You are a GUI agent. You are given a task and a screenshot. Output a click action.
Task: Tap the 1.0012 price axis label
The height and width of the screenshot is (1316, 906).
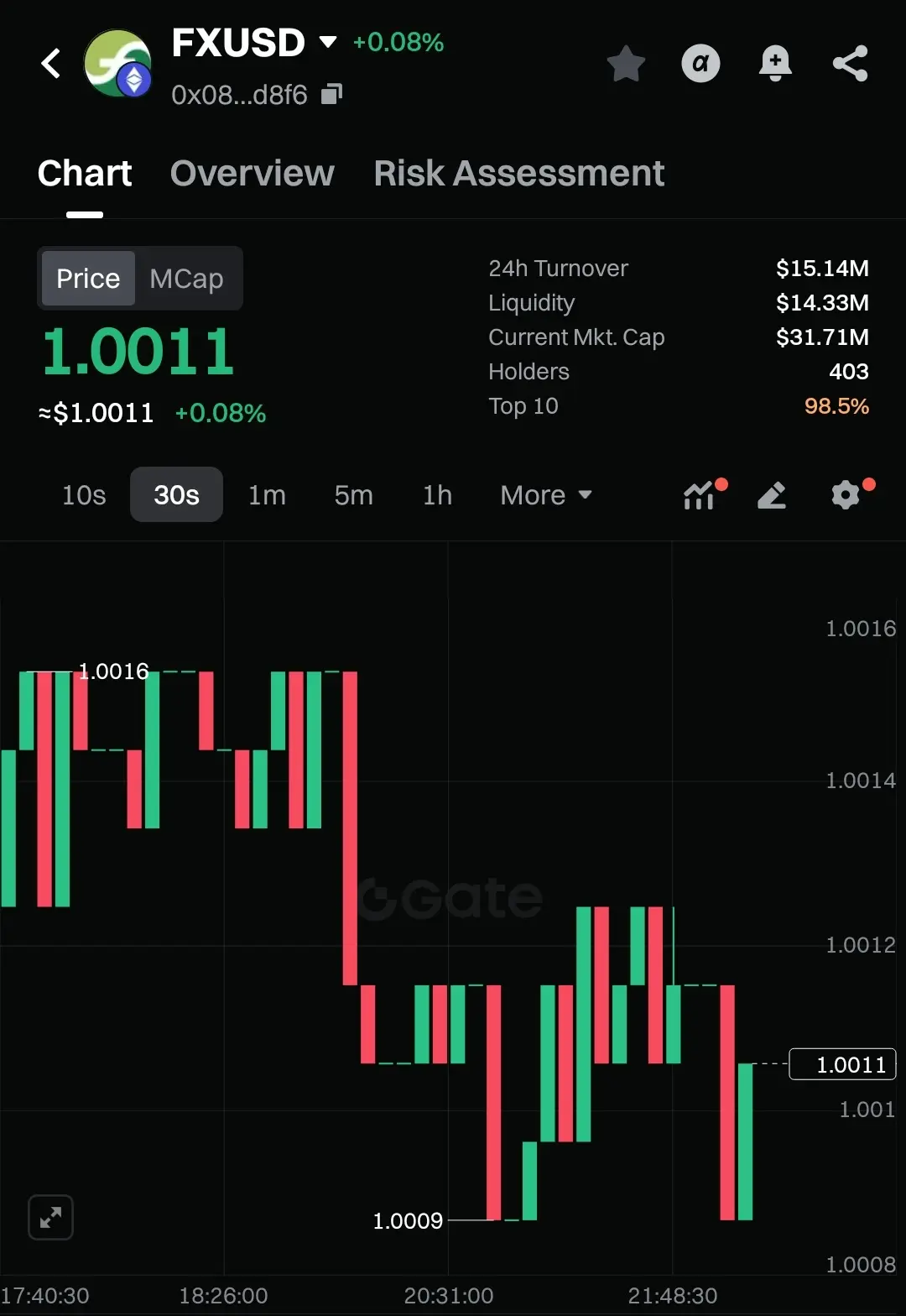[861, 946]
